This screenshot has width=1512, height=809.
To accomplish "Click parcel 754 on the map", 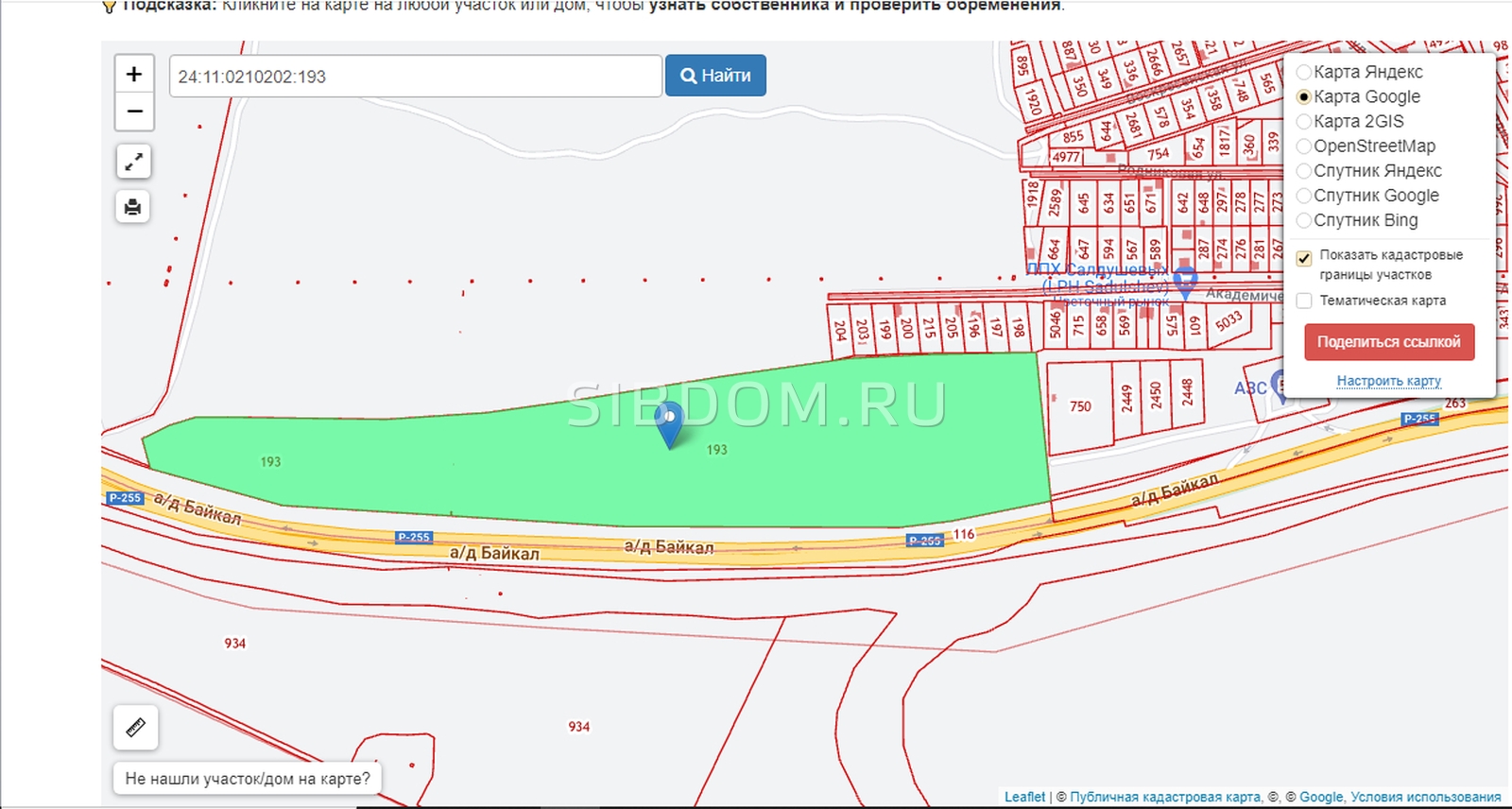I will (1159, 153).
